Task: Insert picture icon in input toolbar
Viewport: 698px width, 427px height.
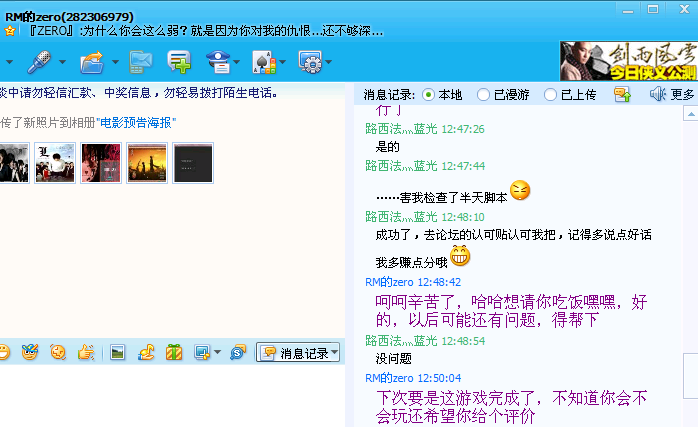Action: 118,352
